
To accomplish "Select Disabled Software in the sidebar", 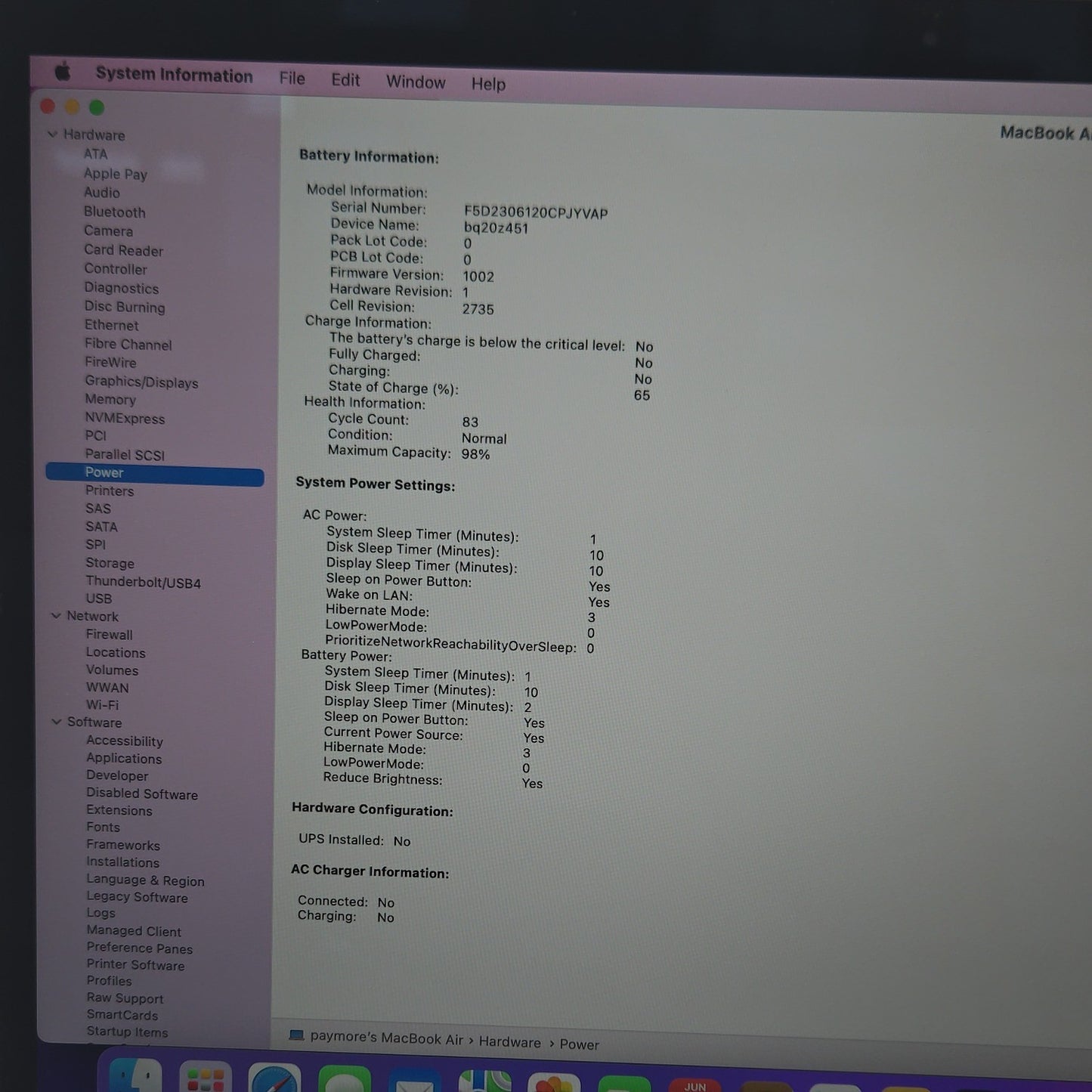I will 142,793.
